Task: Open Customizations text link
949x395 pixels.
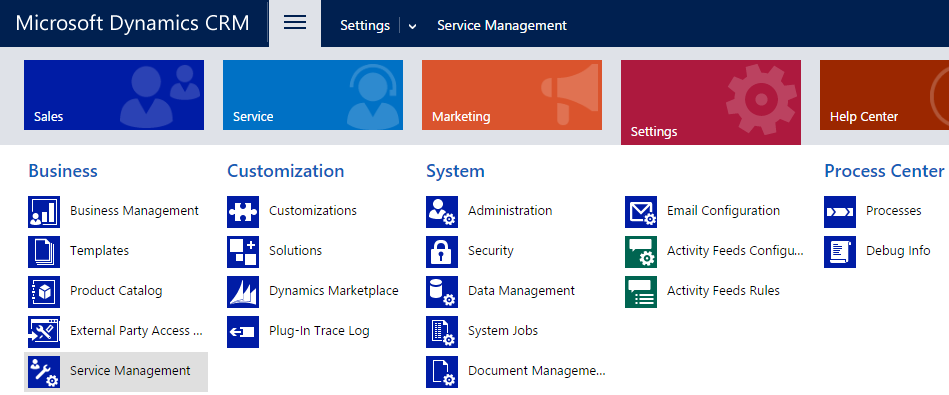Action: click(x=313, y=211)
